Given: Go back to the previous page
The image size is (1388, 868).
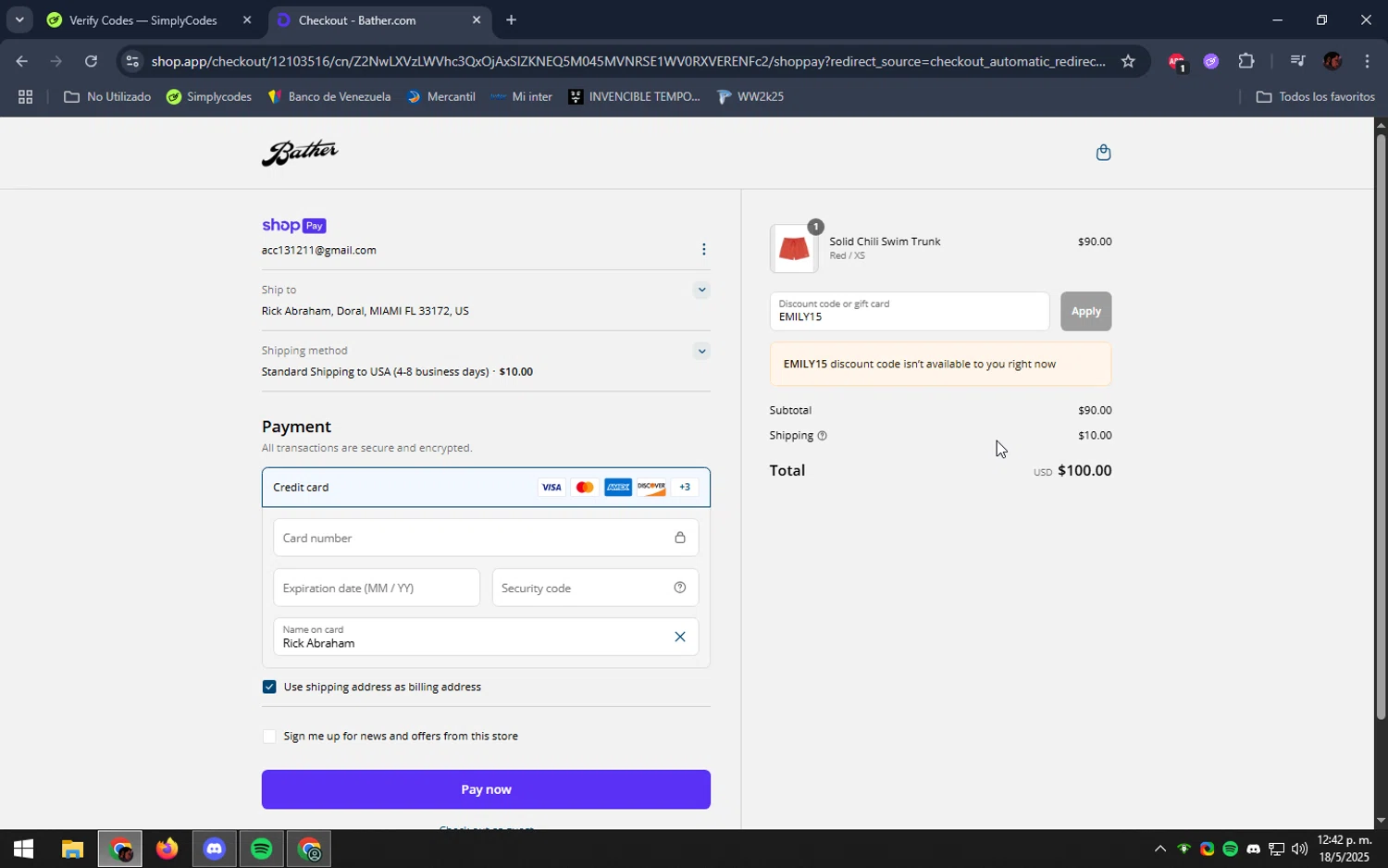Looking at the screenshot, I should (x=21, y=62).
